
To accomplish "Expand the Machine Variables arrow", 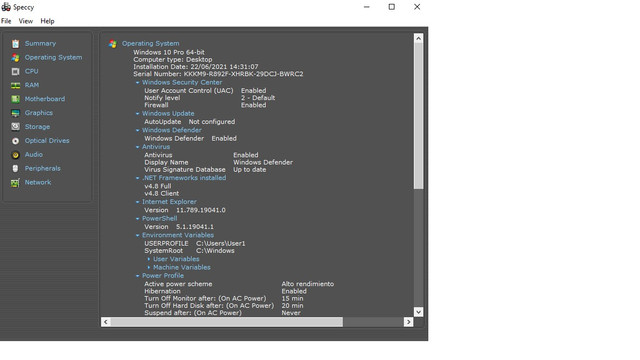I will [149, 267].
